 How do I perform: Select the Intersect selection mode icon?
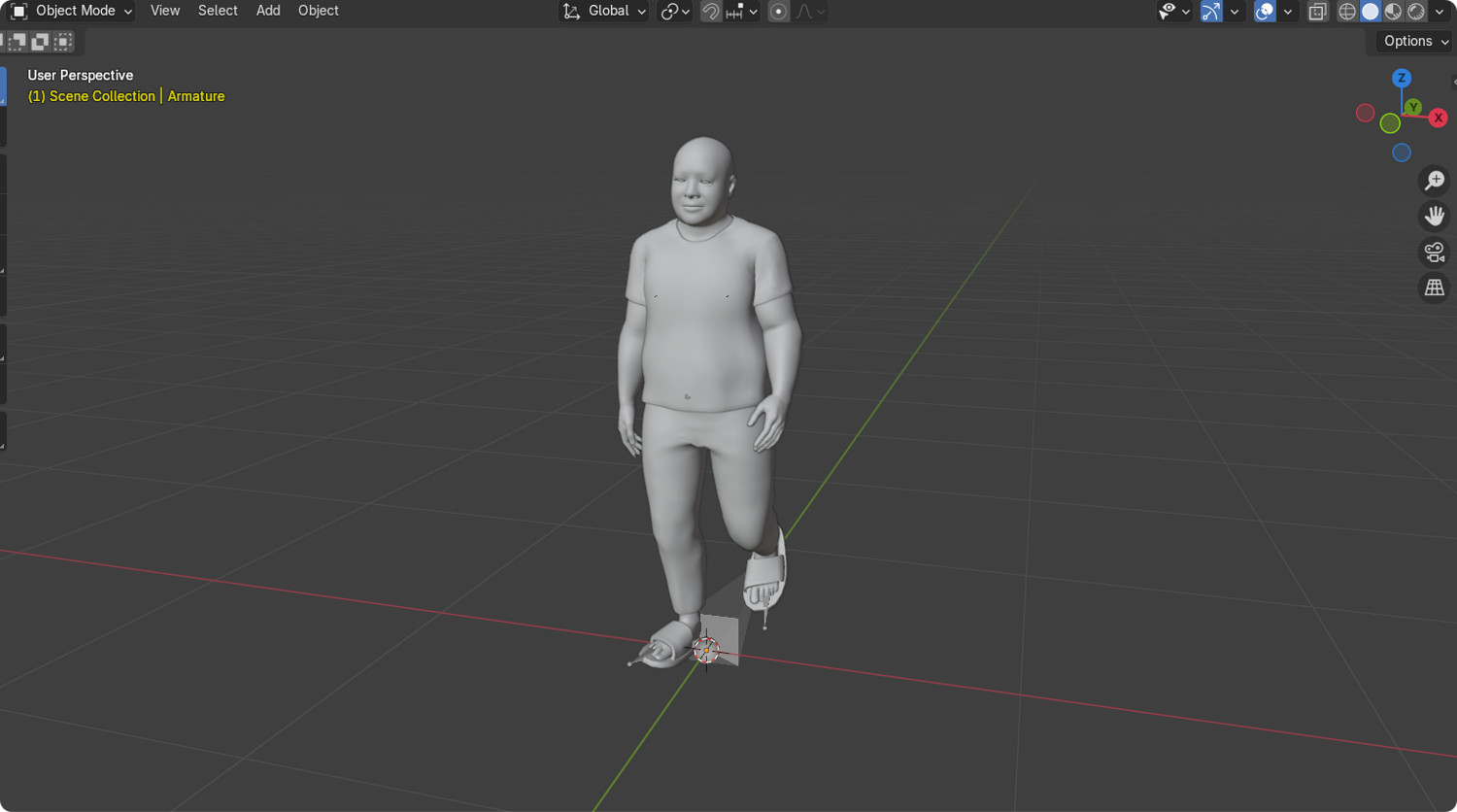[x=63, y=42]
